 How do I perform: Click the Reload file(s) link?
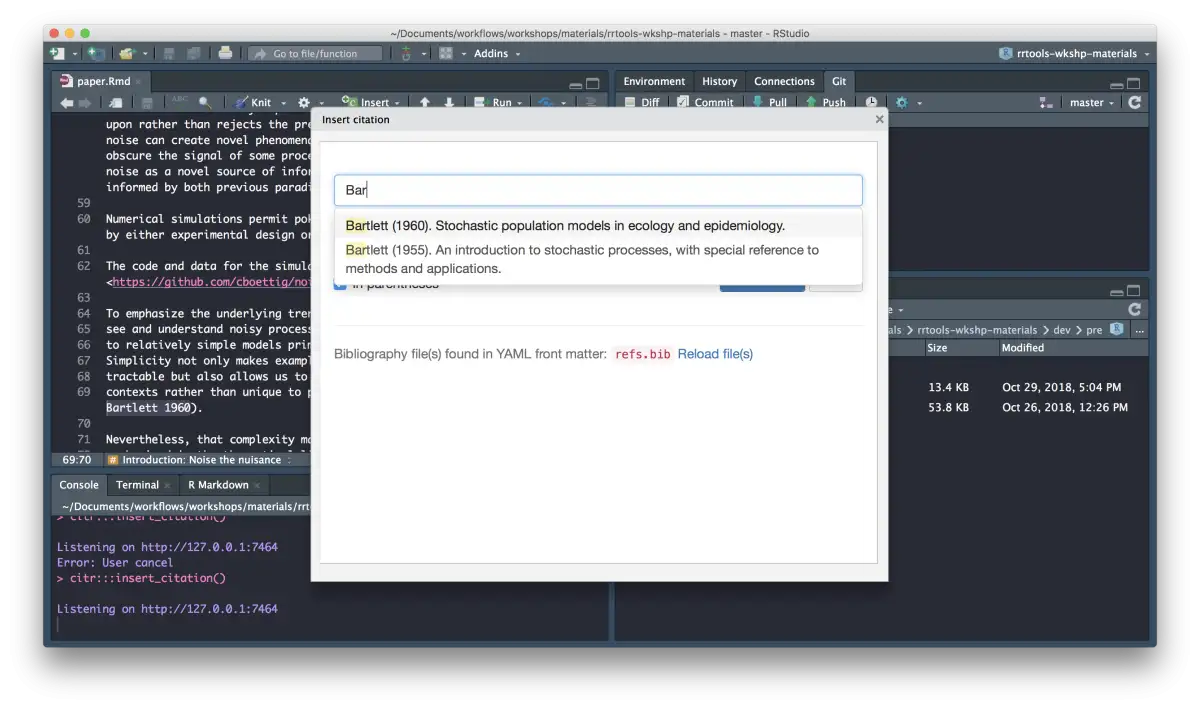tap(715, 354)
